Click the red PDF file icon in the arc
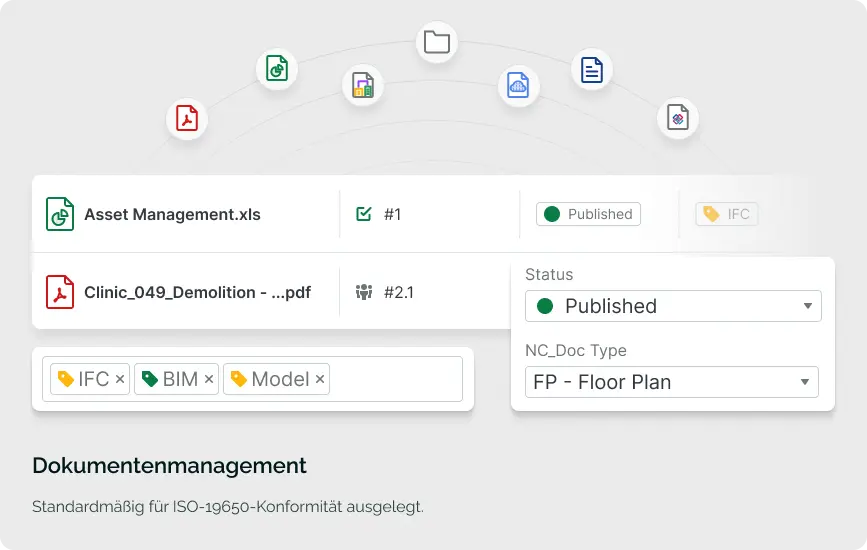This screenshot has height=550, width=867. coord(187,118)
